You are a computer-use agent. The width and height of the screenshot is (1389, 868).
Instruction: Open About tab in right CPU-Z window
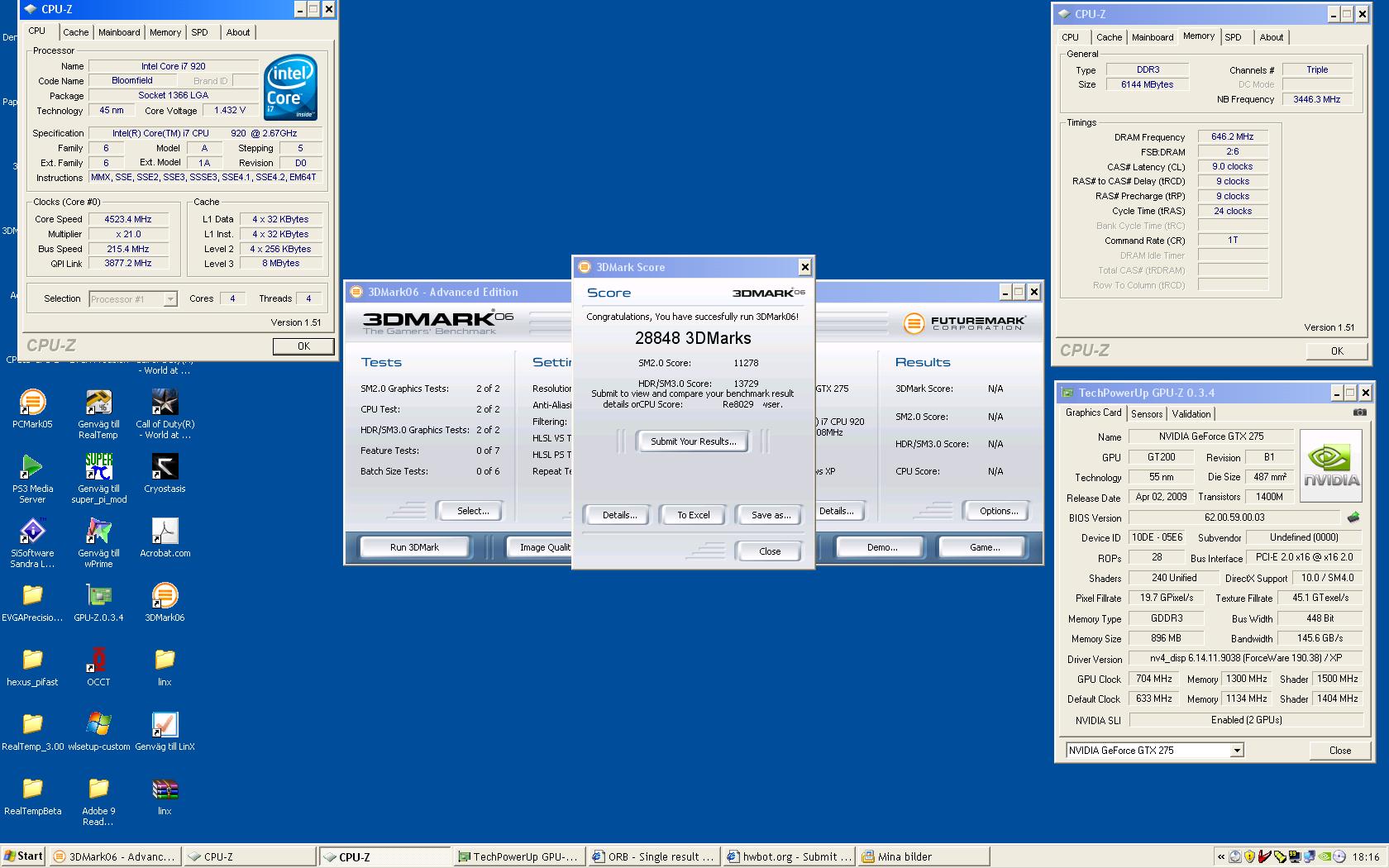[1272, 37]
